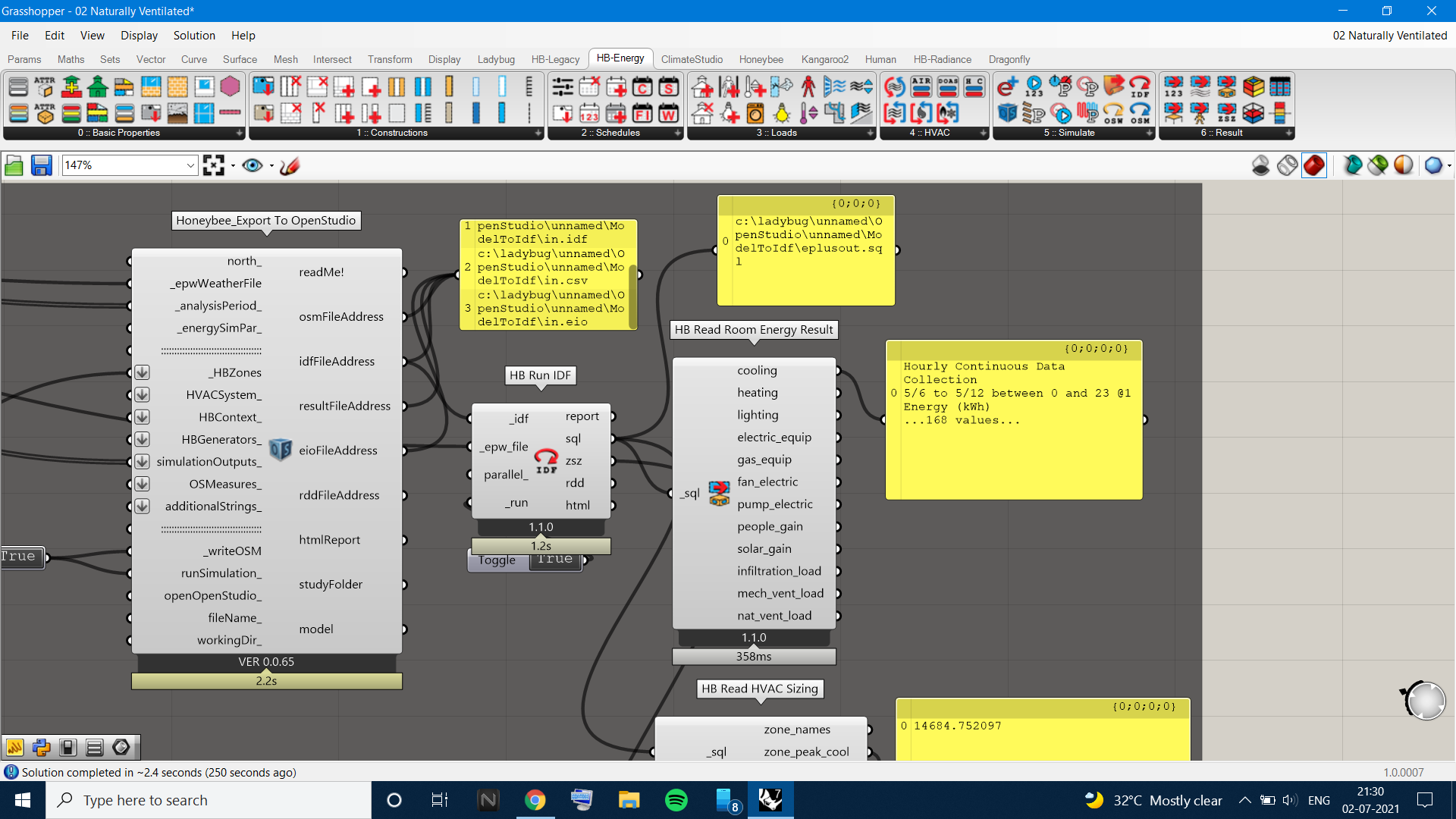This screenshot has width=1456, height=819.
Task: Open the Display menu in menu bar
Action: 139,36
